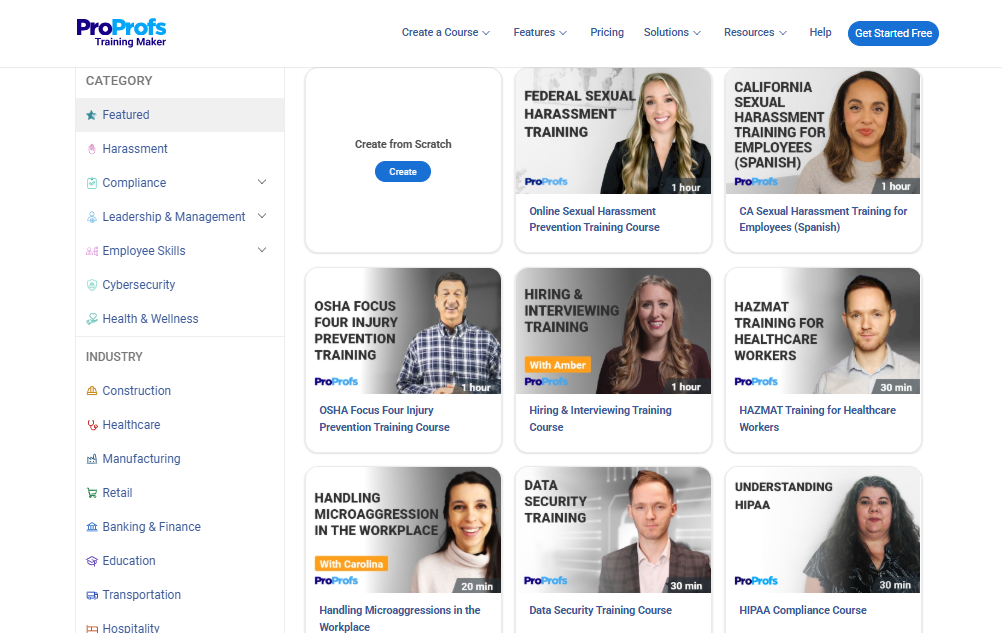Image resolution: width=1002 pixels, height=633 pixels.
Task: Click the Healthcare stethoscope icon
Action: click(91, 425)
